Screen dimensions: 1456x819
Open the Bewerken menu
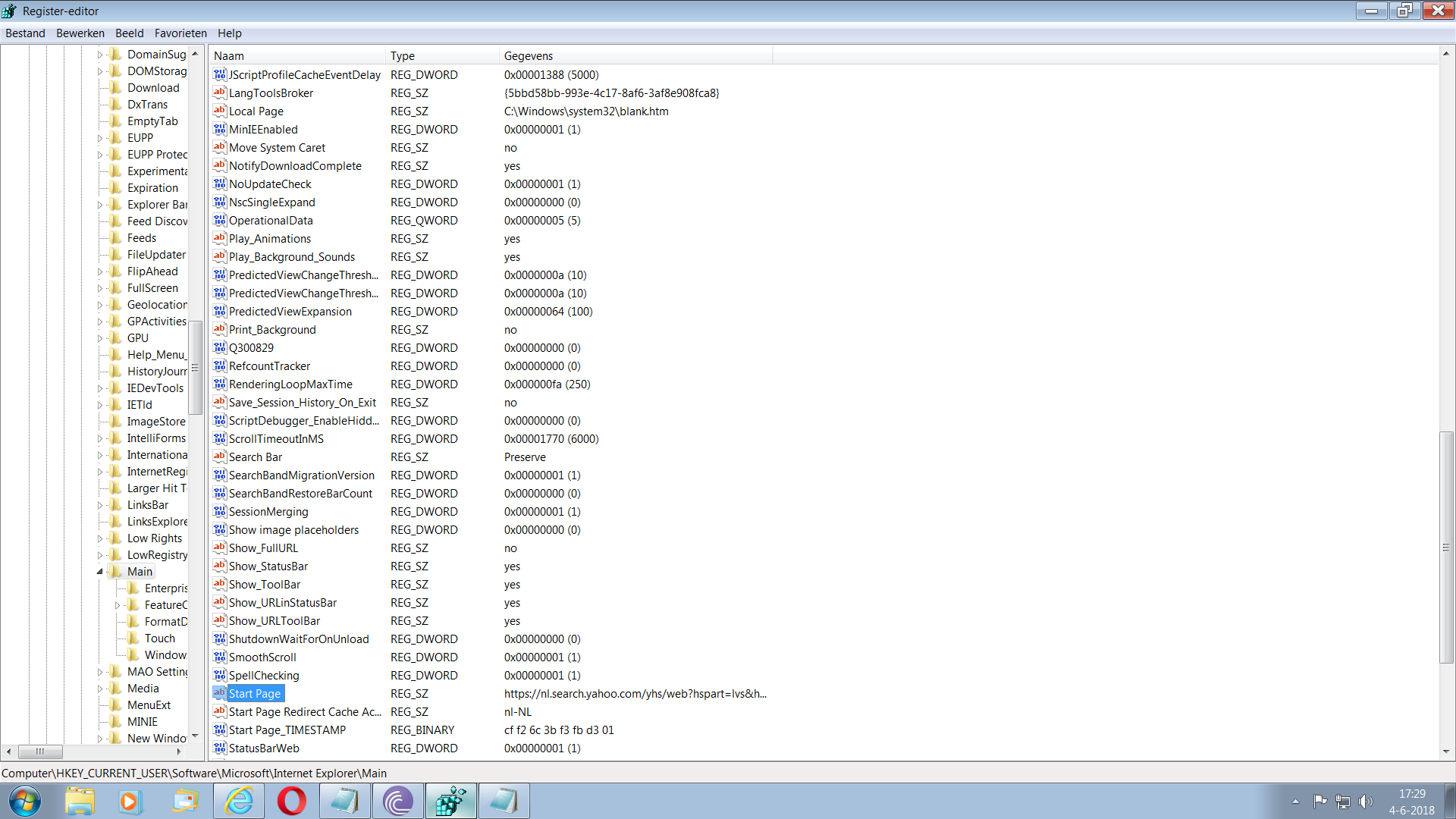[80, 33]
